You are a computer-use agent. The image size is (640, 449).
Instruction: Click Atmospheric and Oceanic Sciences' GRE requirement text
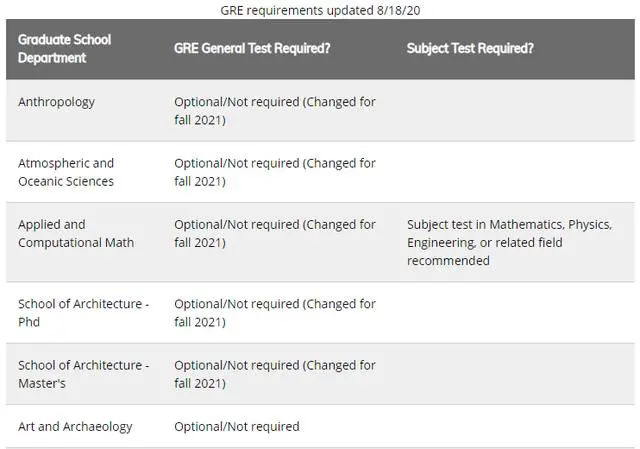point(275,172)
